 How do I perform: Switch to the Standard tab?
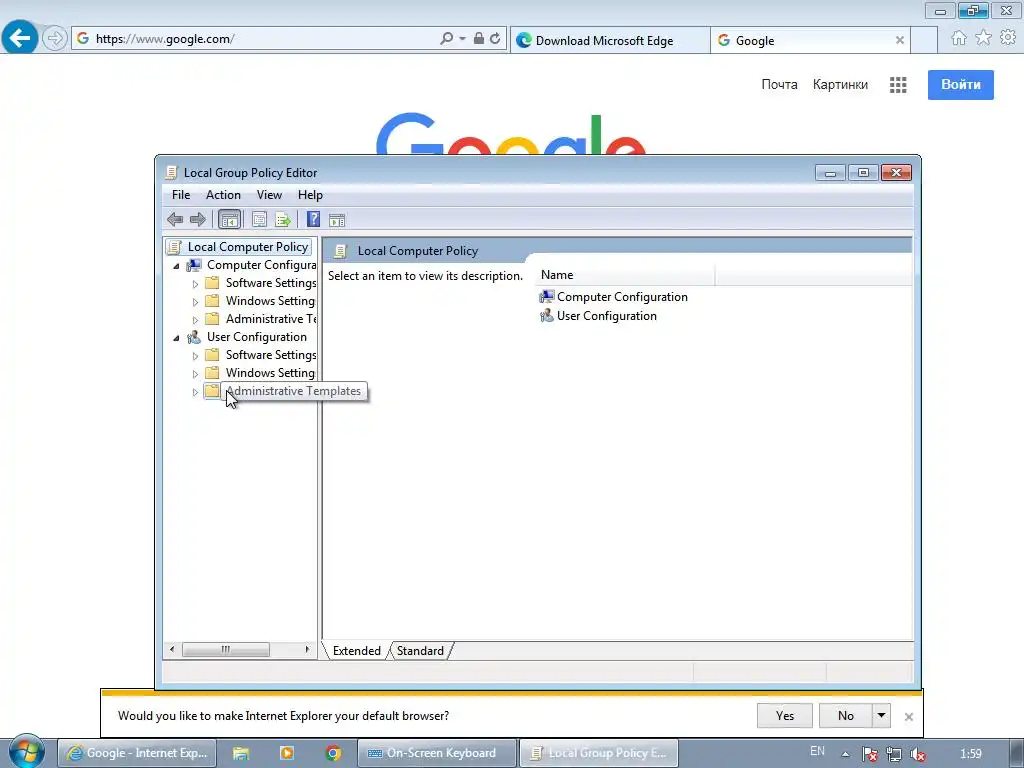(420, 650)
